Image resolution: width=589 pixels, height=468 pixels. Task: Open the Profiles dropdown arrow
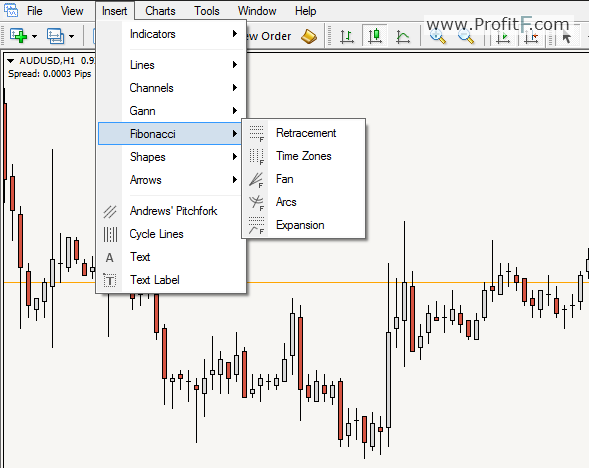coord(71,36)
